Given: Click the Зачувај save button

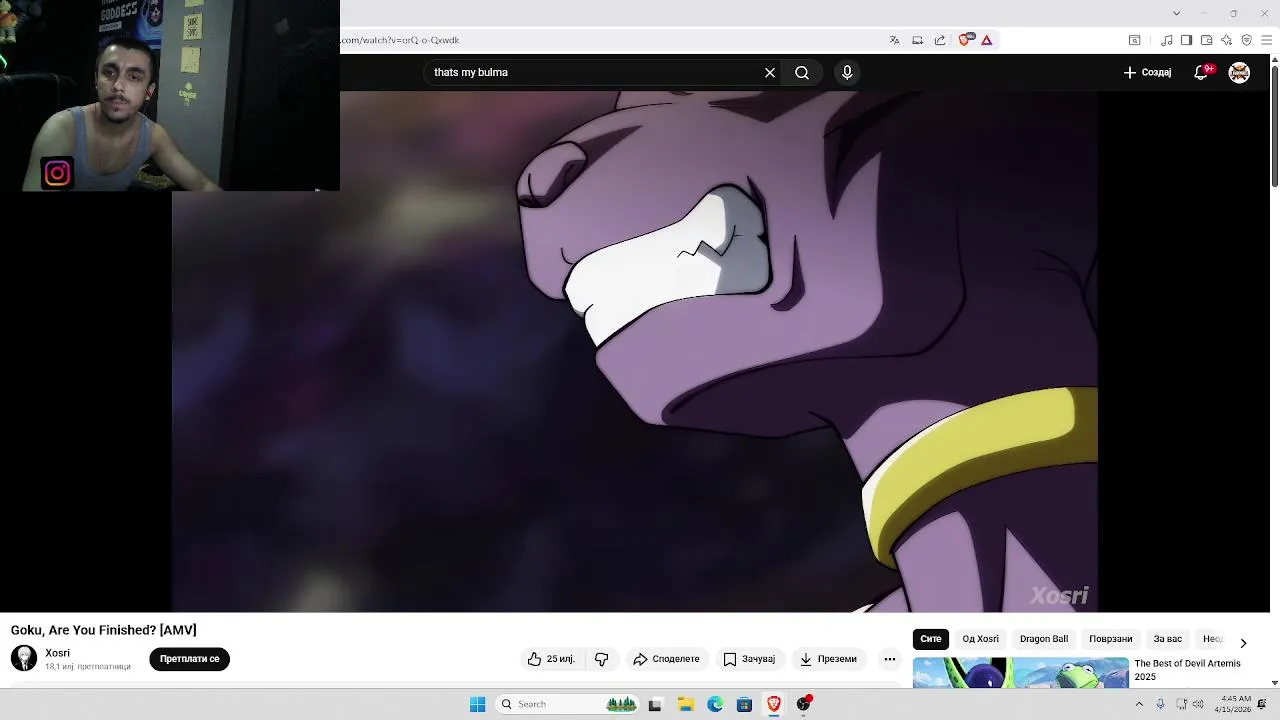Looking at the screenshot, I should tap(749, 659).
